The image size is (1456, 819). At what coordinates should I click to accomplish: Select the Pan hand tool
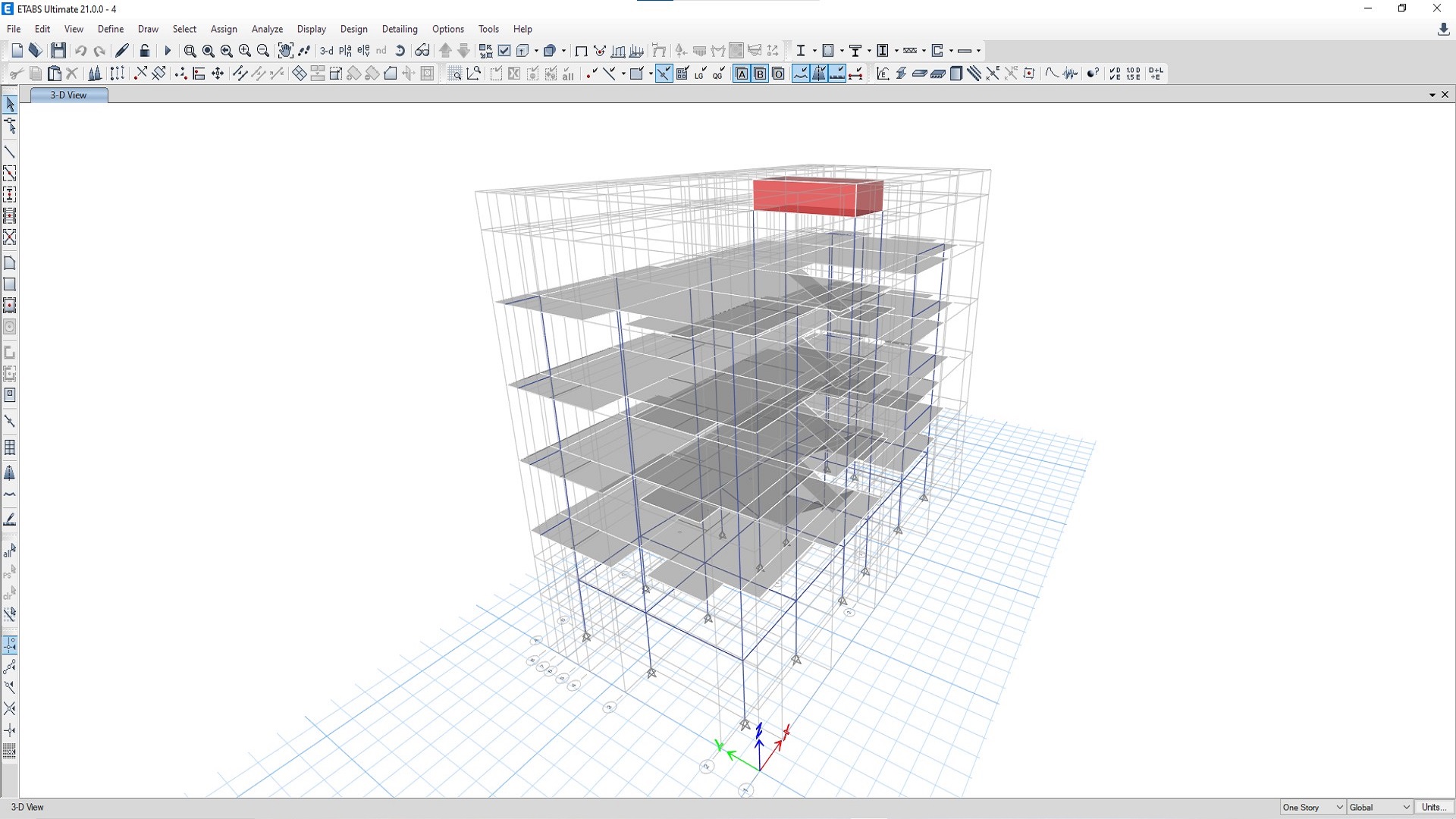coord(285,51)
